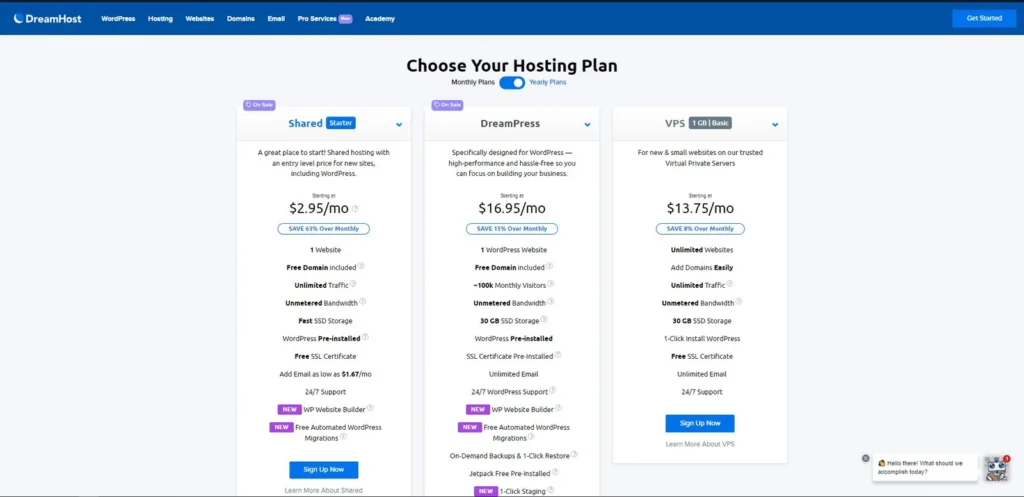Open the Websites menu

point(200,19)
